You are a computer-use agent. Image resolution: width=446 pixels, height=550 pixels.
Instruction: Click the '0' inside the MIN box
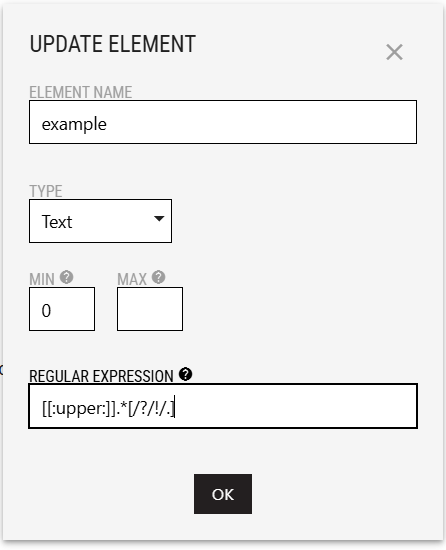click(46, 310)
